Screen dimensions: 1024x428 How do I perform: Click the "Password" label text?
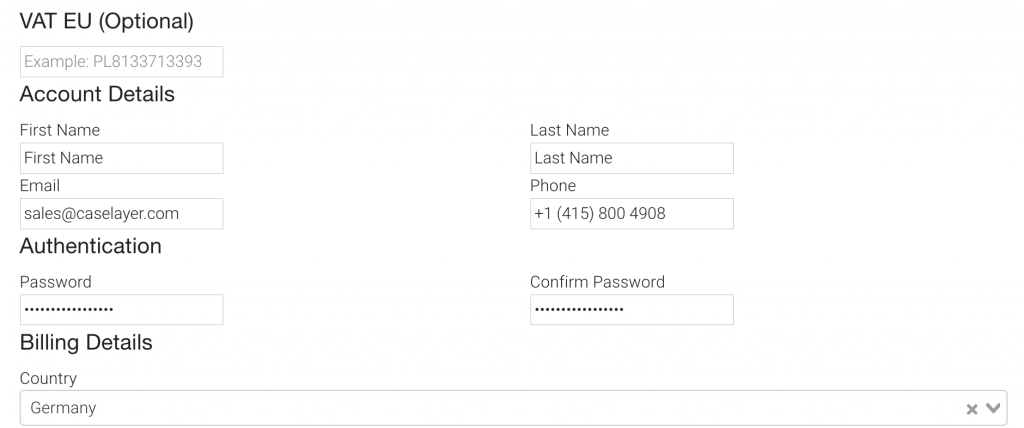pyautogui.click(x=56, y=282)
